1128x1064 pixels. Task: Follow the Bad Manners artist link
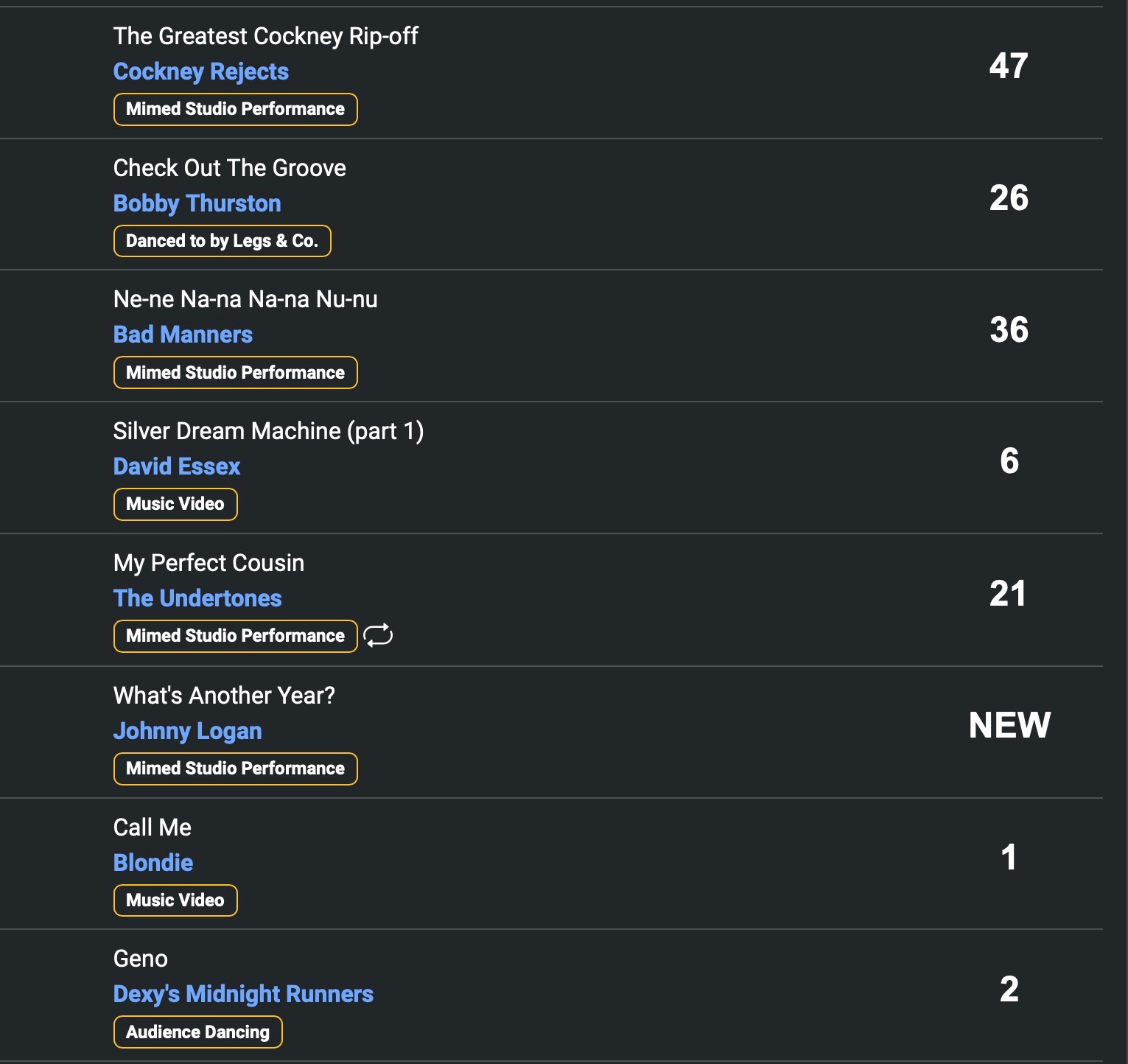coord(183,335)
